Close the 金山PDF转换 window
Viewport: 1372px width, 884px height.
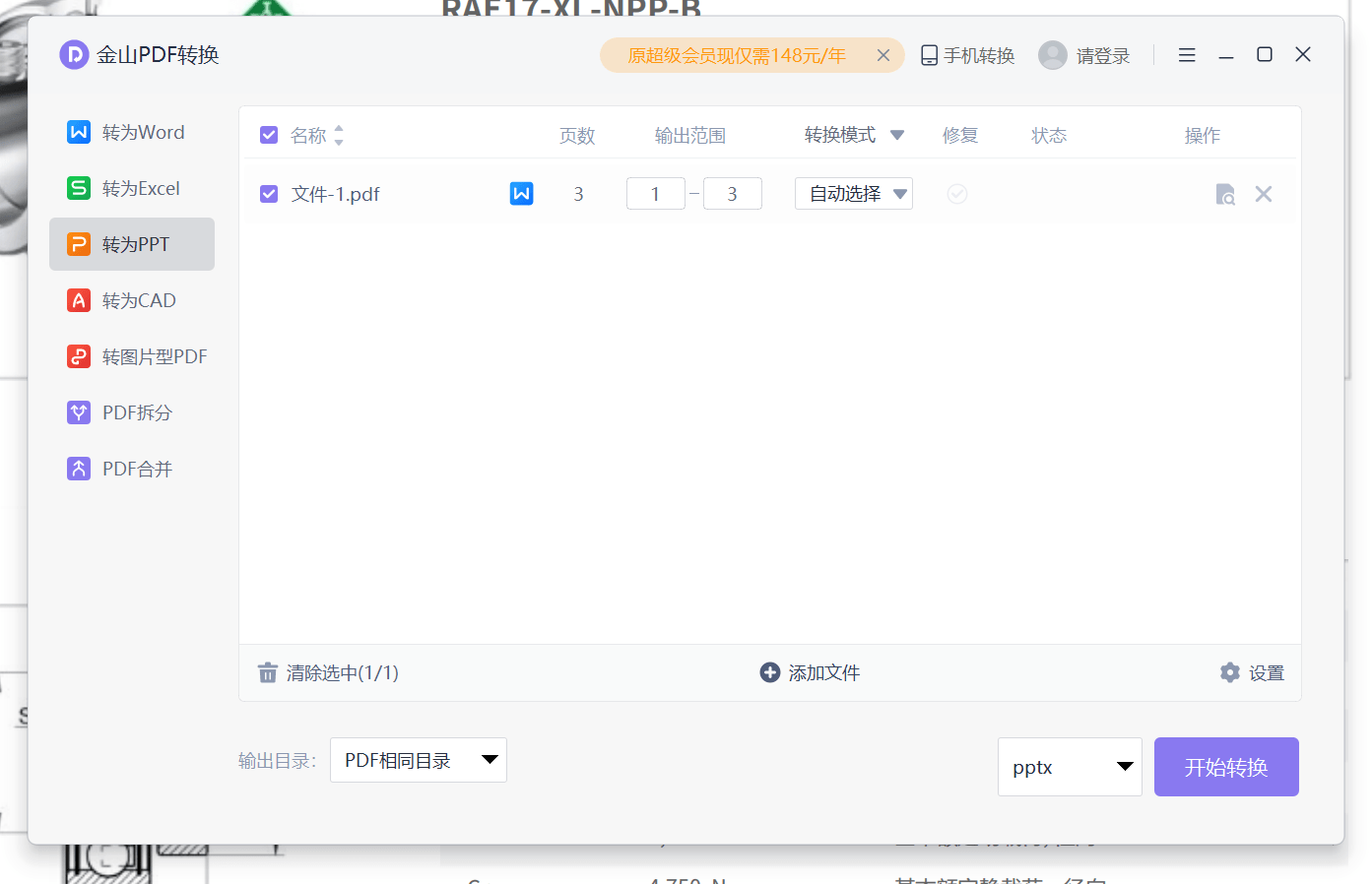(1303, 54)
